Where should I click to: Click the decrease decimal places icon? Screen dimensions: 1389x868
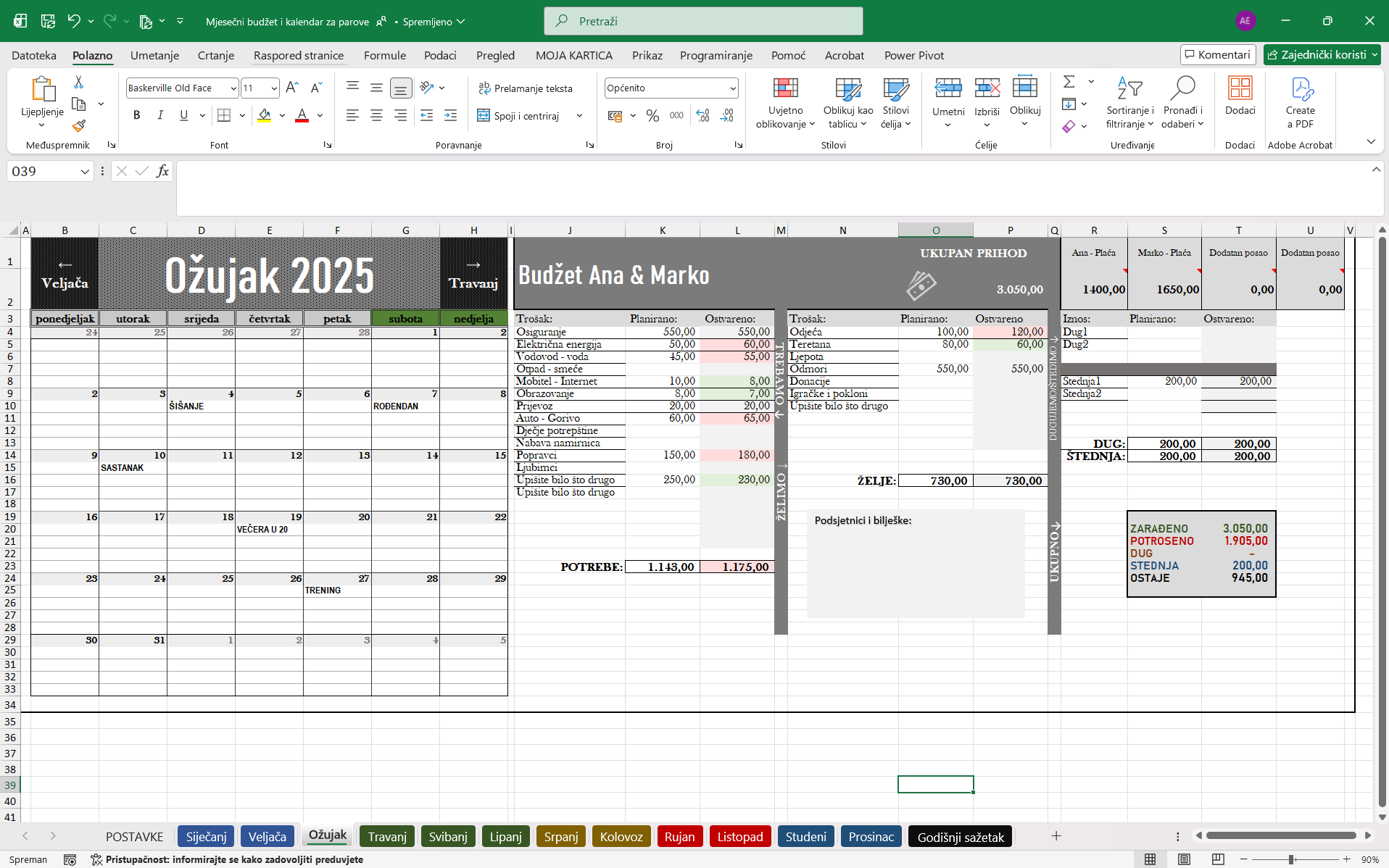[727, 115]
